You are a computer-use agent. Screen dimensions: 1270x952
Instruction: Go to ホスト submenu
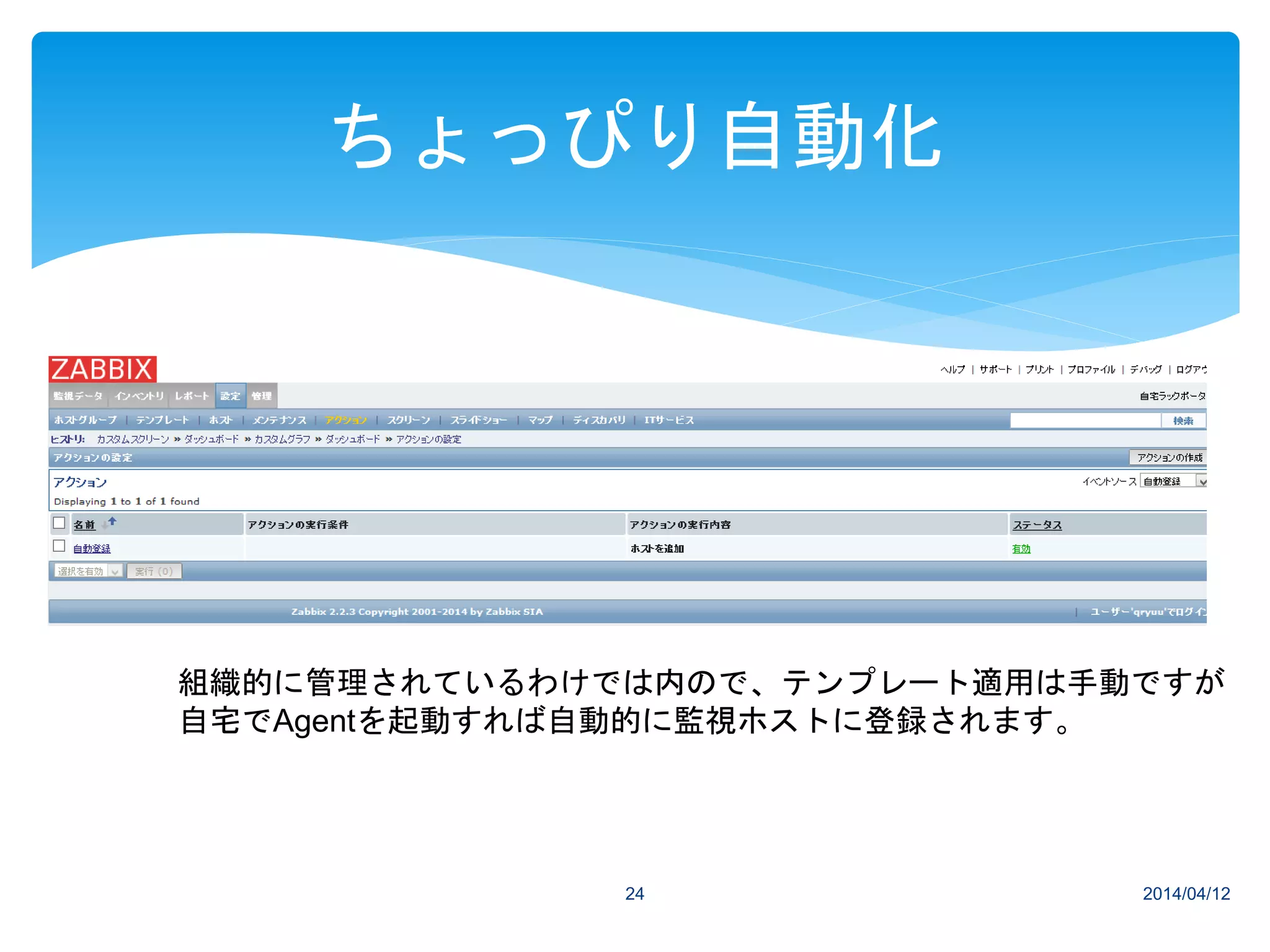221,420
